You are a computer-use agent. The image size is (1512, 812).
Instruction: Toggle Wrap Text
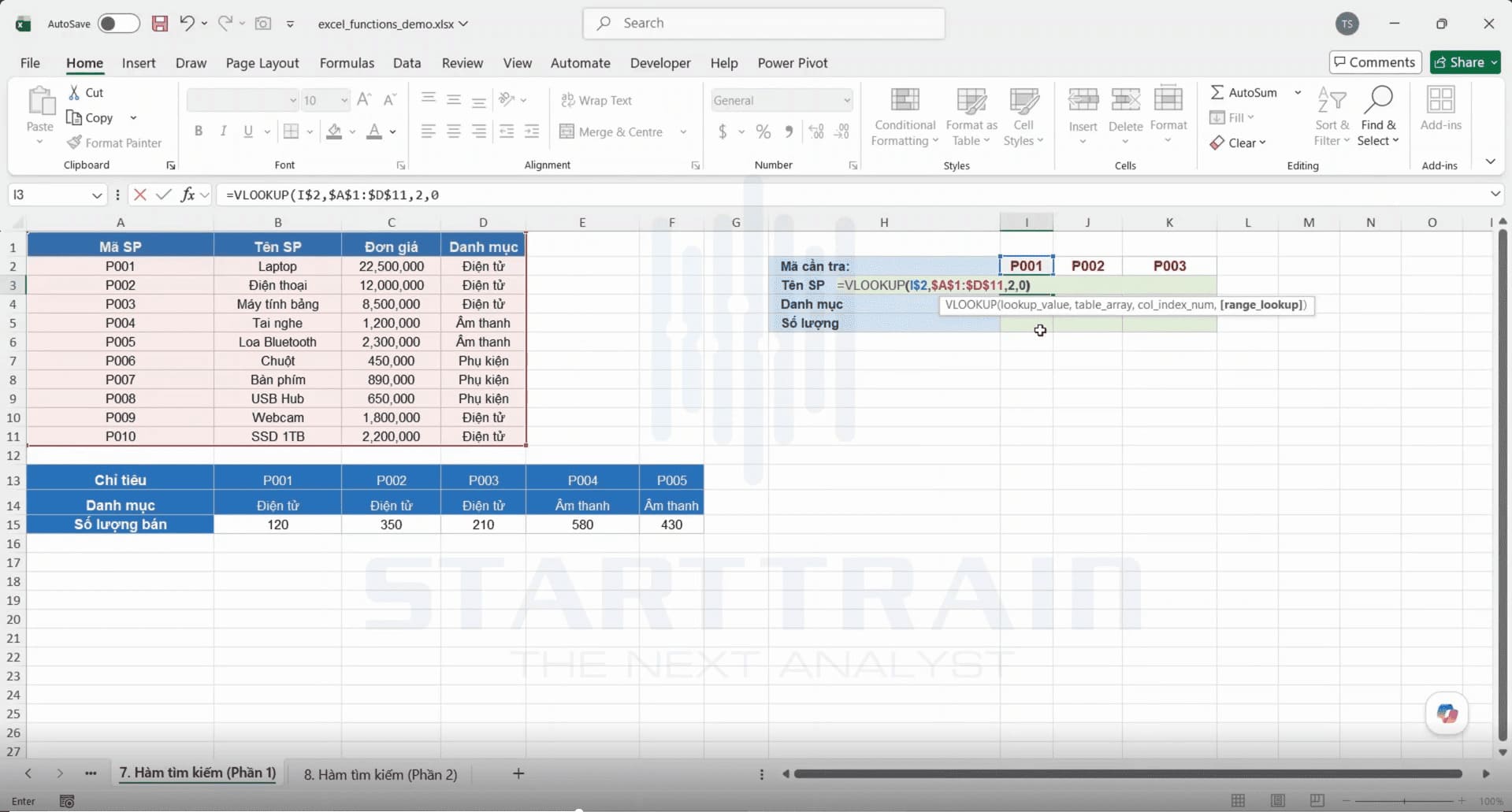click(x=596, y=100)
